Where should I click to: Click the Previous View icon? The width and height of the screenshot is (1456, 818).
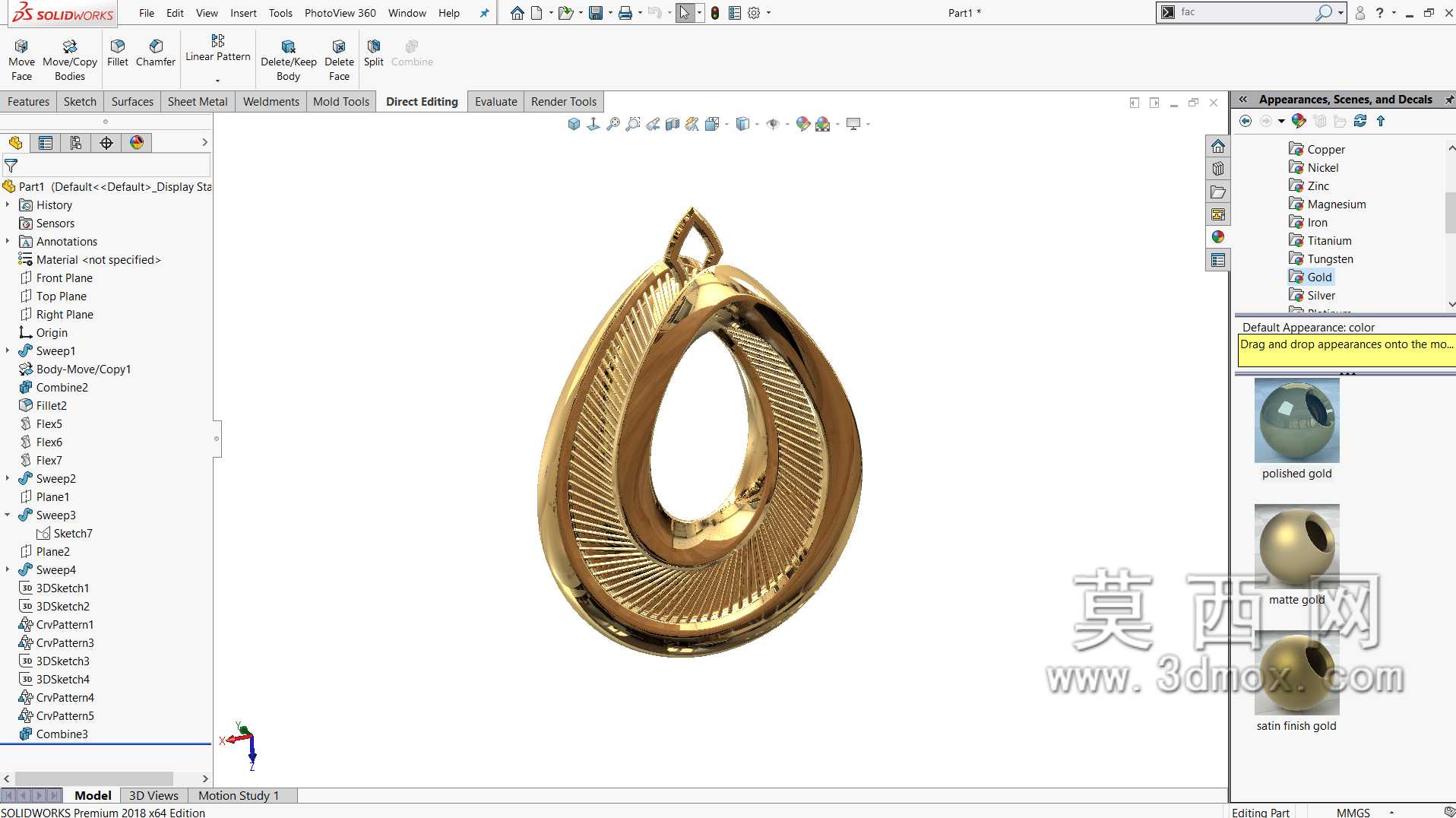coord(653,124)
